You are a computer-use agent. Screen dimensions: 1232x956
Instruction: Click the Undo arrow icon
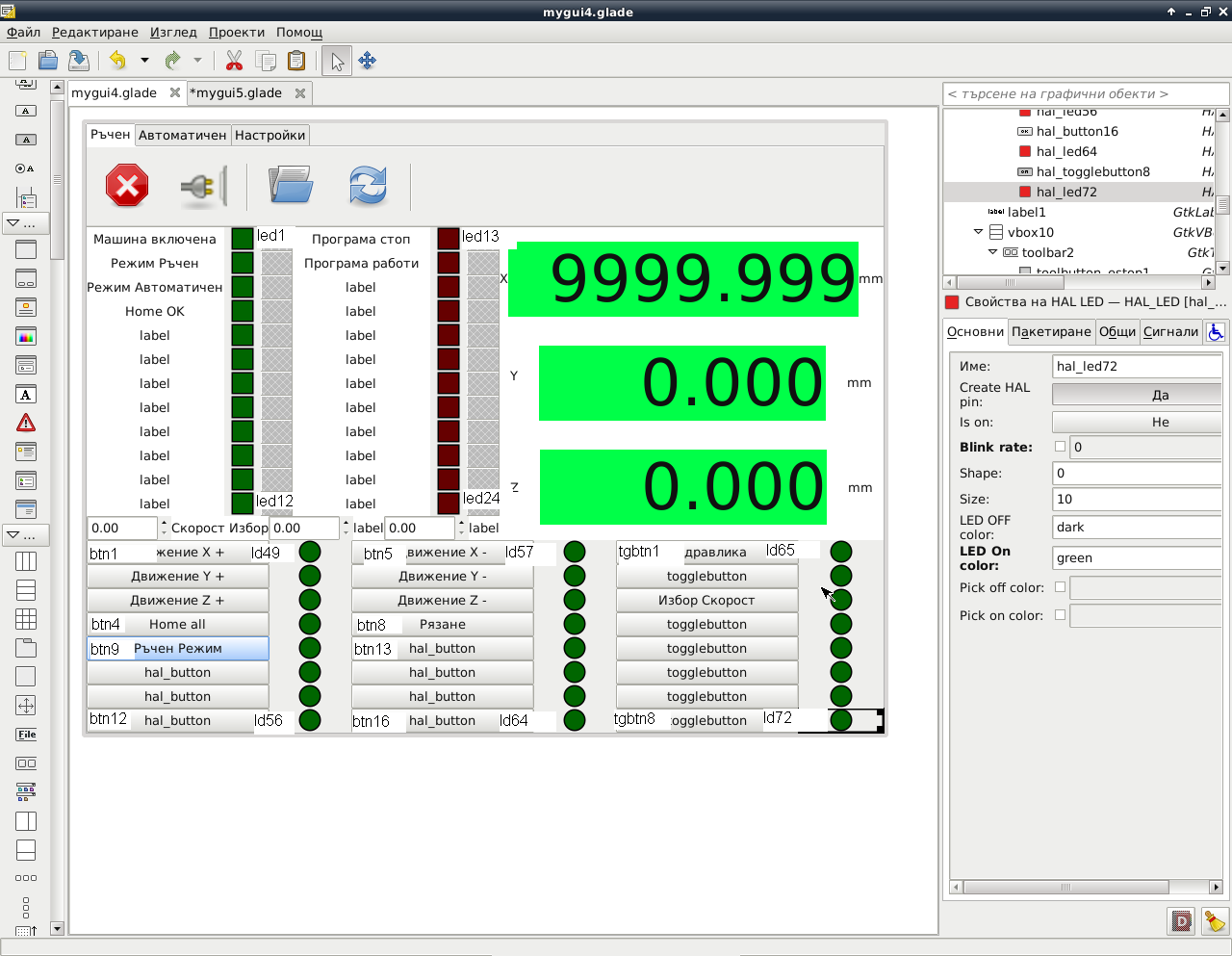pos(117,61)
